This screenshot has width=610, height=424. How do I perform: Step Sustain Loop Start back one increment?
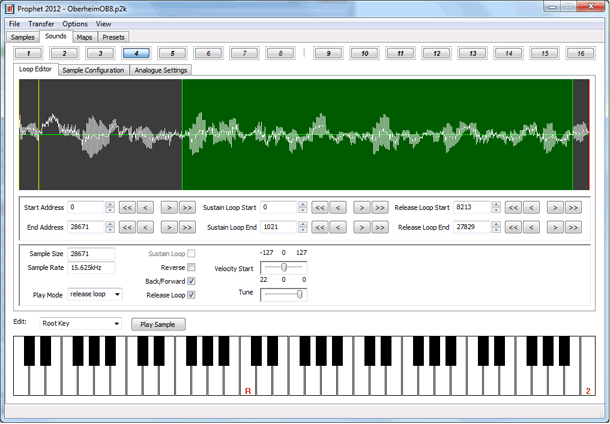coord(339,208)
